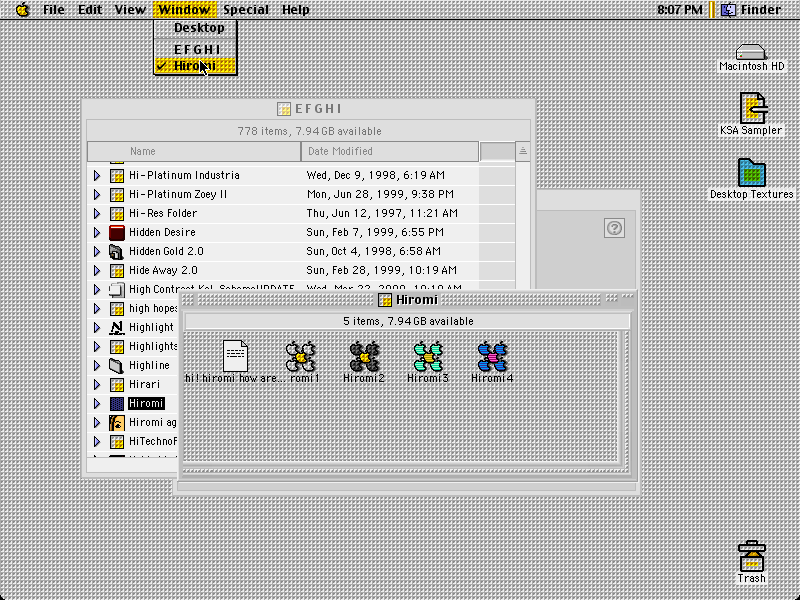This screenshot has height=600, width=800.
Task: Select the Hiromi3 file icon
Action: pyautogui.click(x=428, y=356)
